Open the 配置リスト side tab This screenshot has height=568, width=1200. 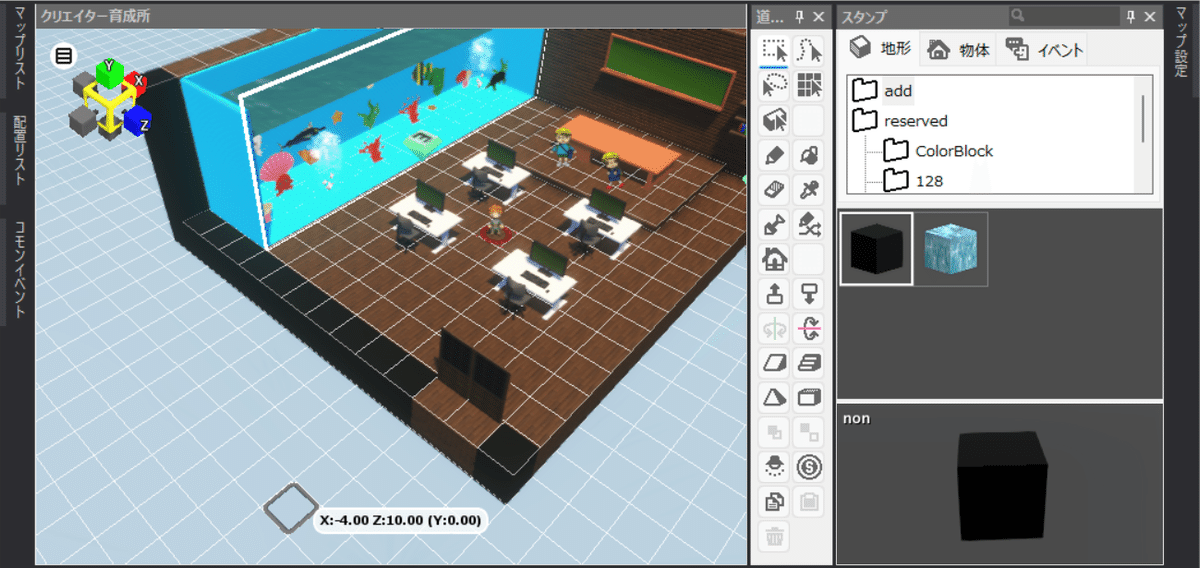(20, 150)
